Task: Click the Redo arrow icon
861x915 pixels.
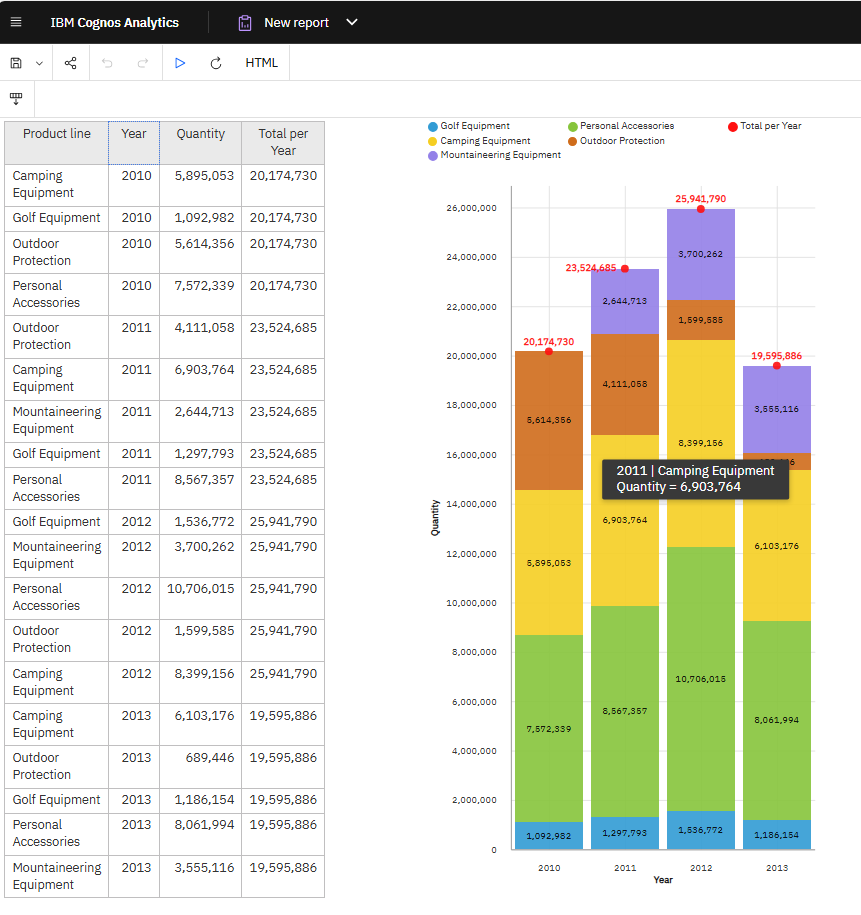Action: click(x=143, y=62)
